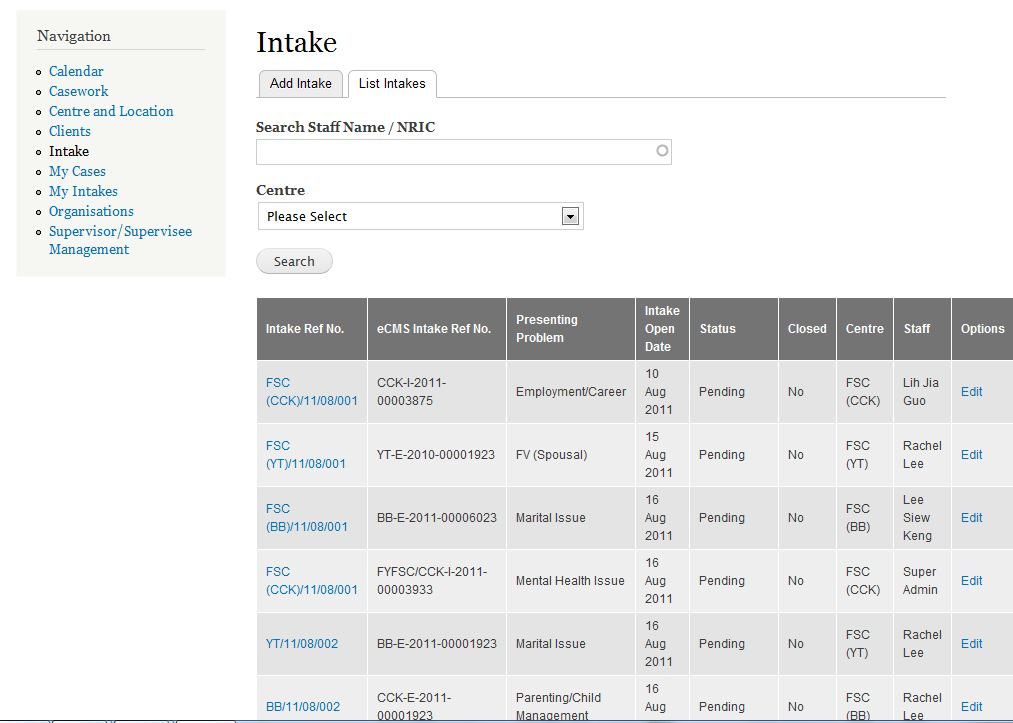Click the Search button
Screen dimensions: 1013x723
point(295,262)
